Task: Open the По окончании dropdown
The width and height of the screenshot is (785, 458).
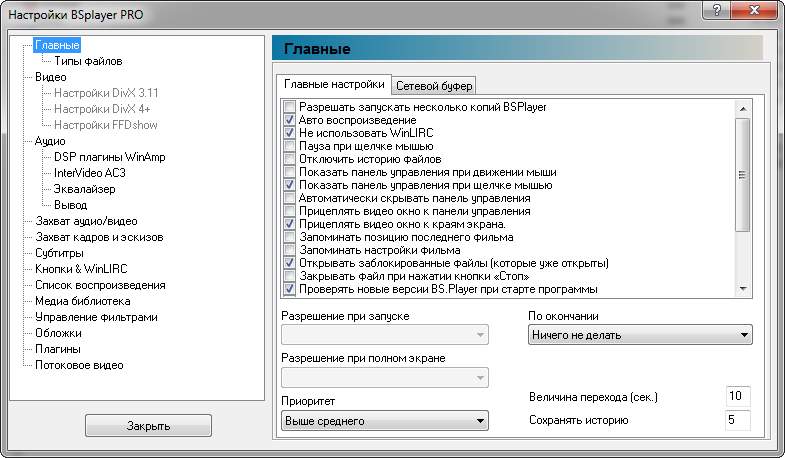Action: [640, 335]
